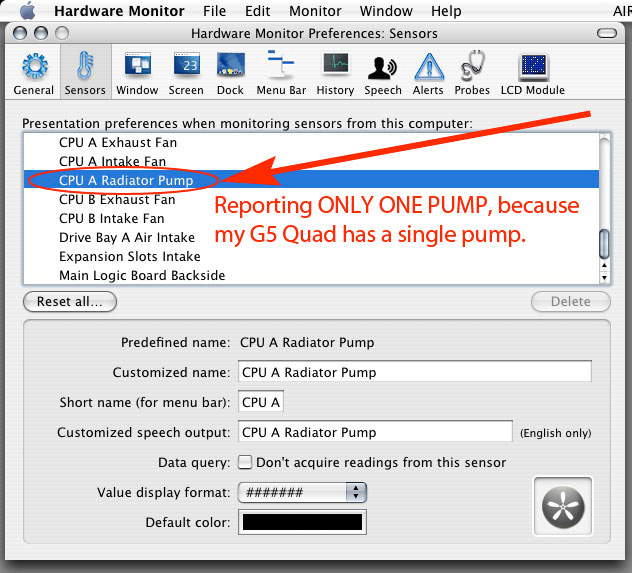Select the Sensors thermometer icon
632x573 pixels.
85,74
